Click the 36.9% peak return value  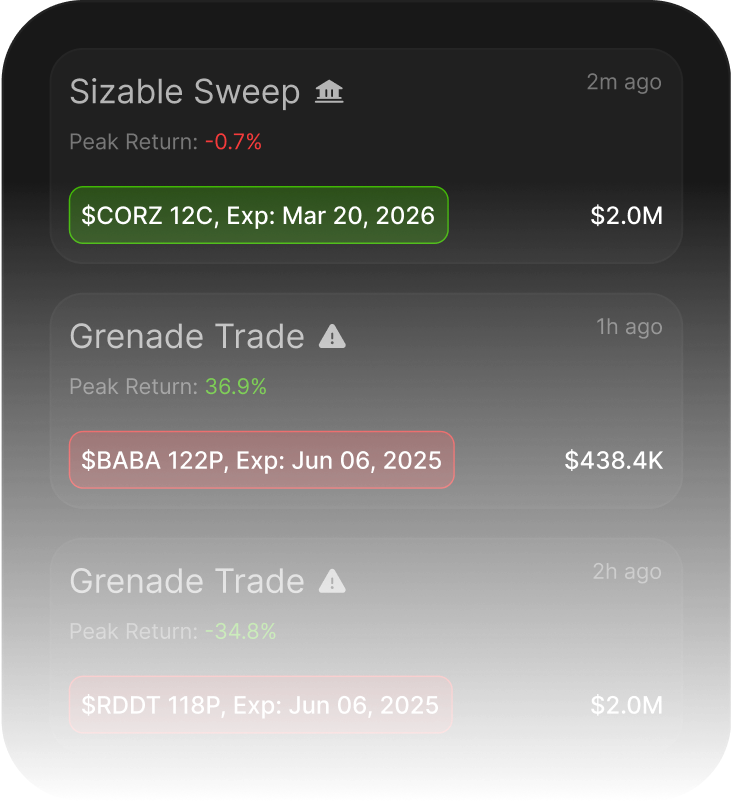tap(236, 387)
